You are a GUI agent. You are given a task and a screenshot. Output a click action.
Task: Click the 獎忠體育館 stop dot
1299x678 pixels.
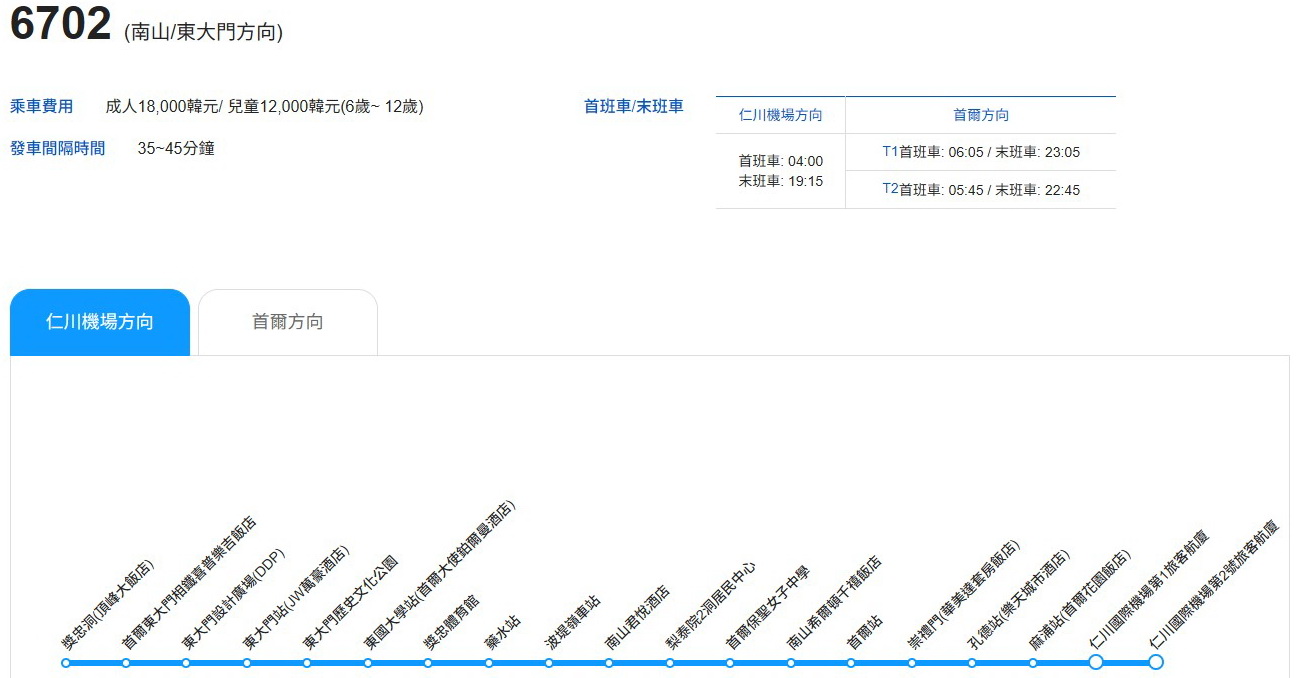tap(427, 662)
